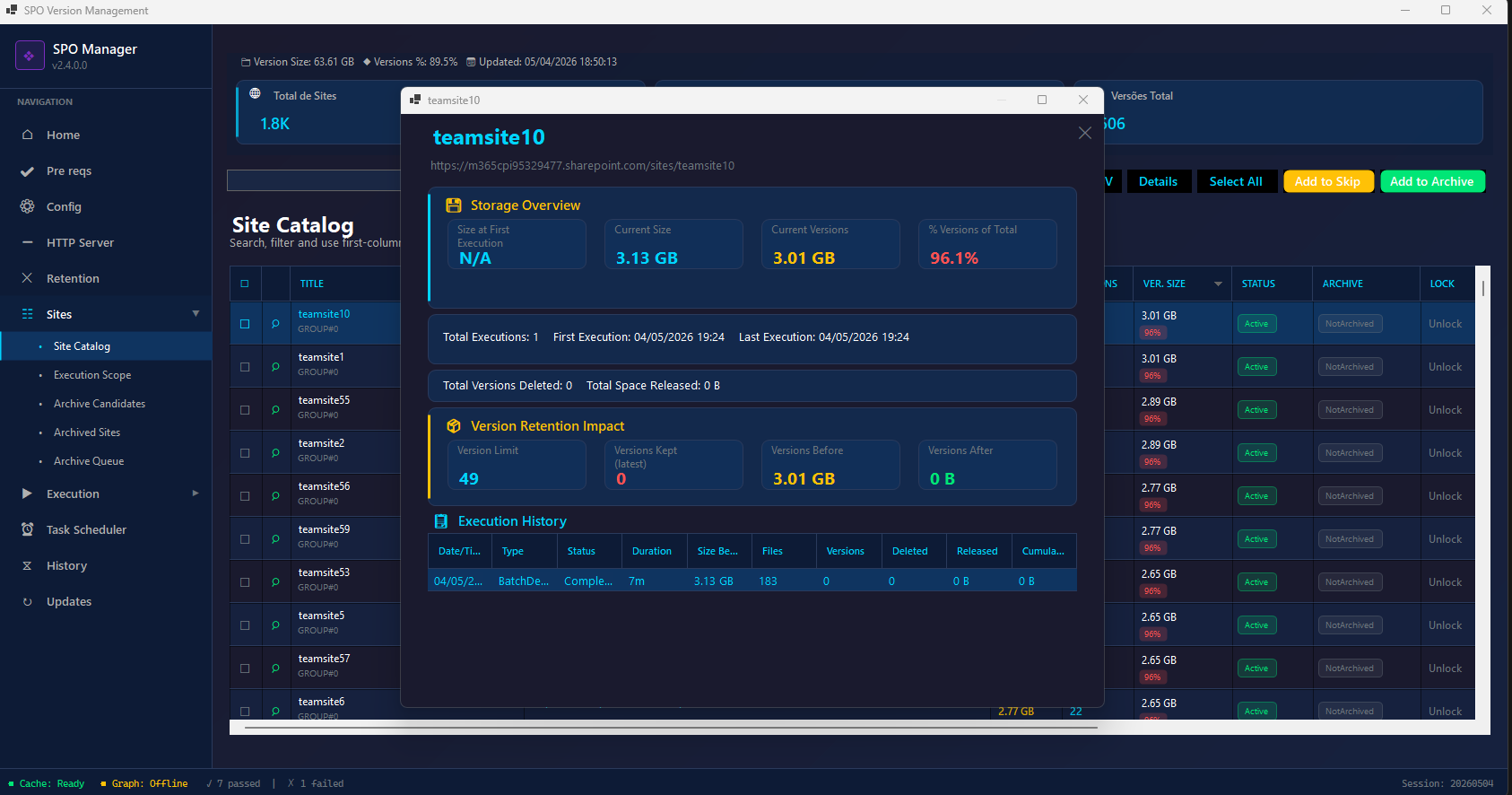Click Cache: Ready status indicator
The width and height of the screenshot is (1512, 795).
47,783
